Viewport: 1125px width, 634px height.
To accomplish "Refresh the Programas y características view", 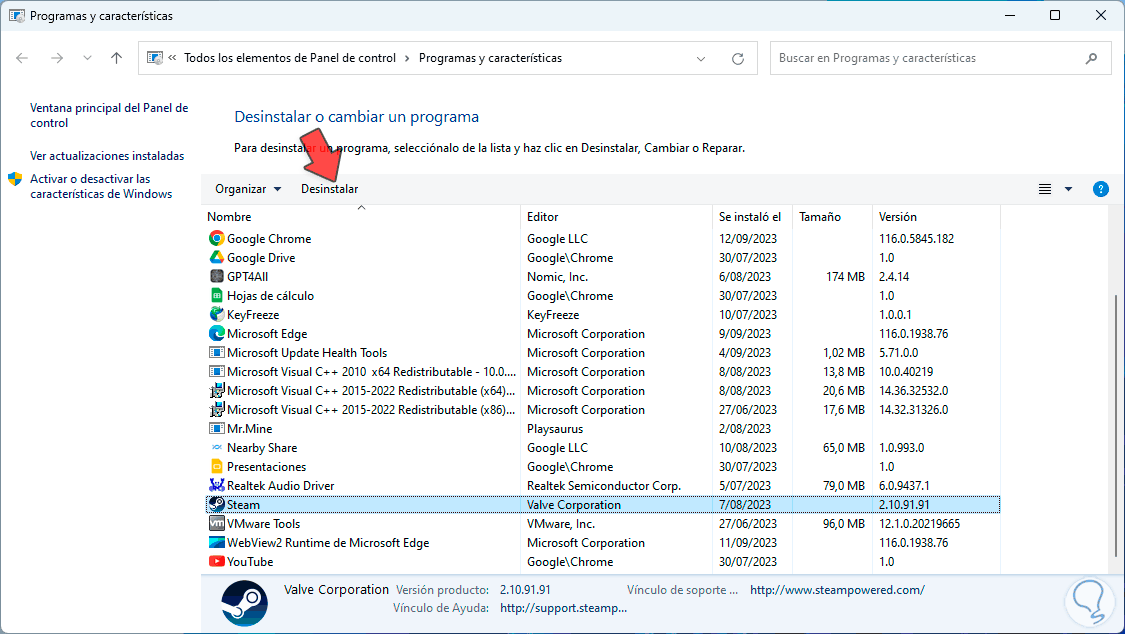I will 738,59.
